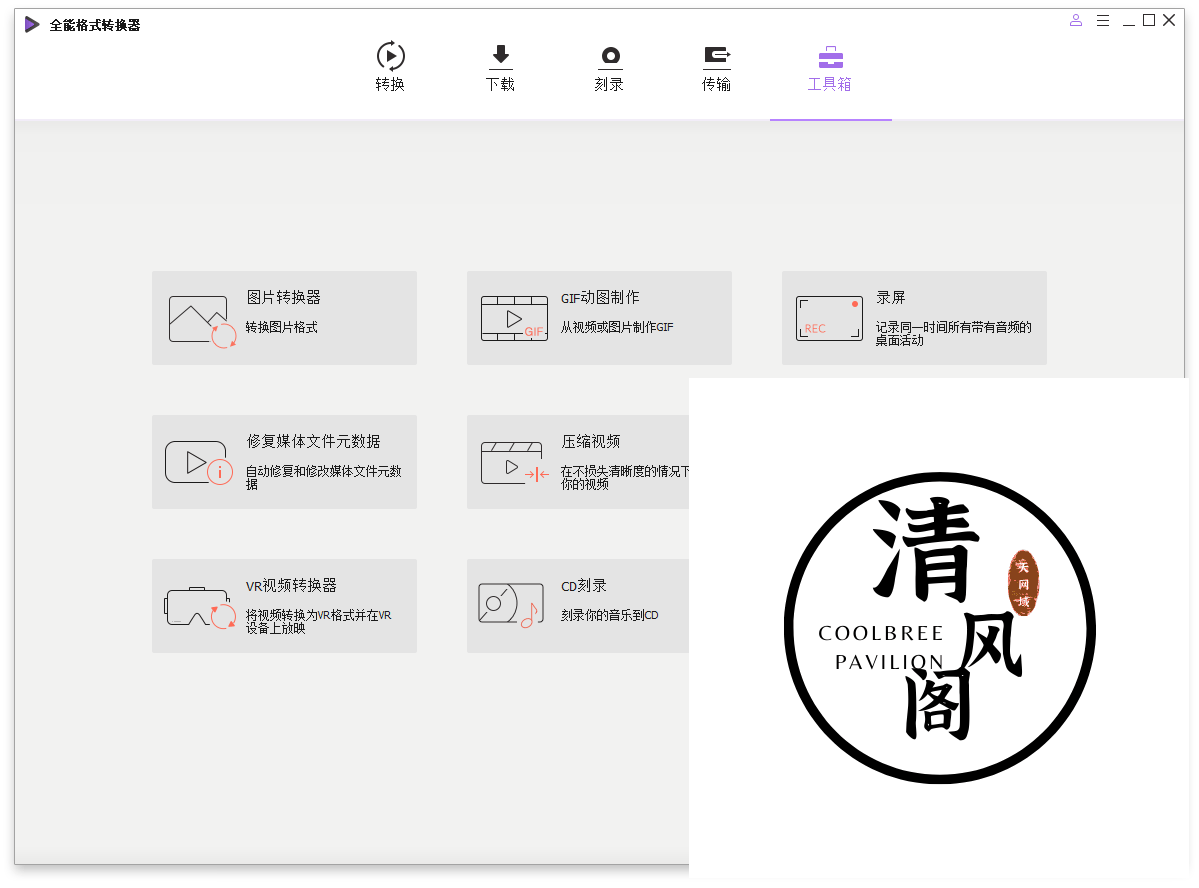Switch to the 下载 (Download) tab
This screenshot has width=1199, height=888.
500,67
